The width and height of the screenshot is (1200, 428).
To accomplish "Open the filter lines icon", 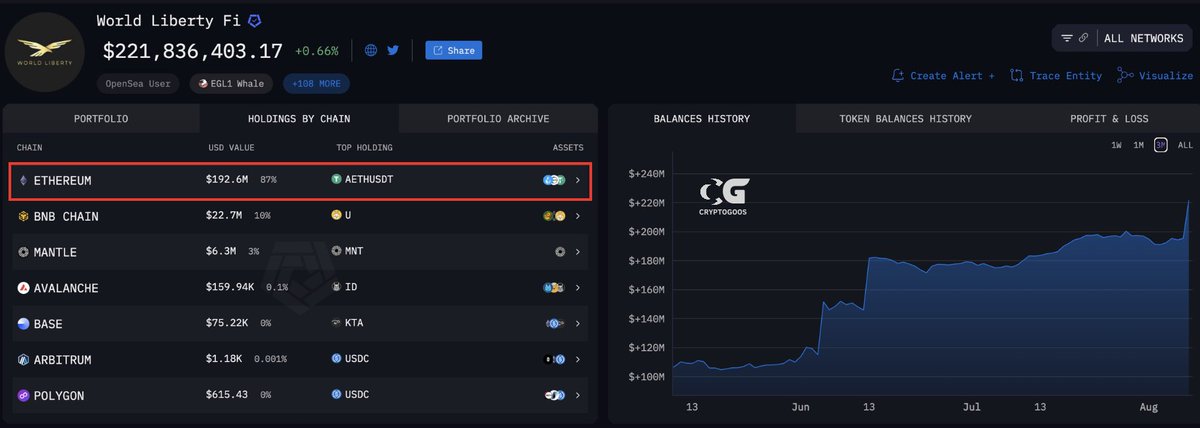I will coord(1067,38).
